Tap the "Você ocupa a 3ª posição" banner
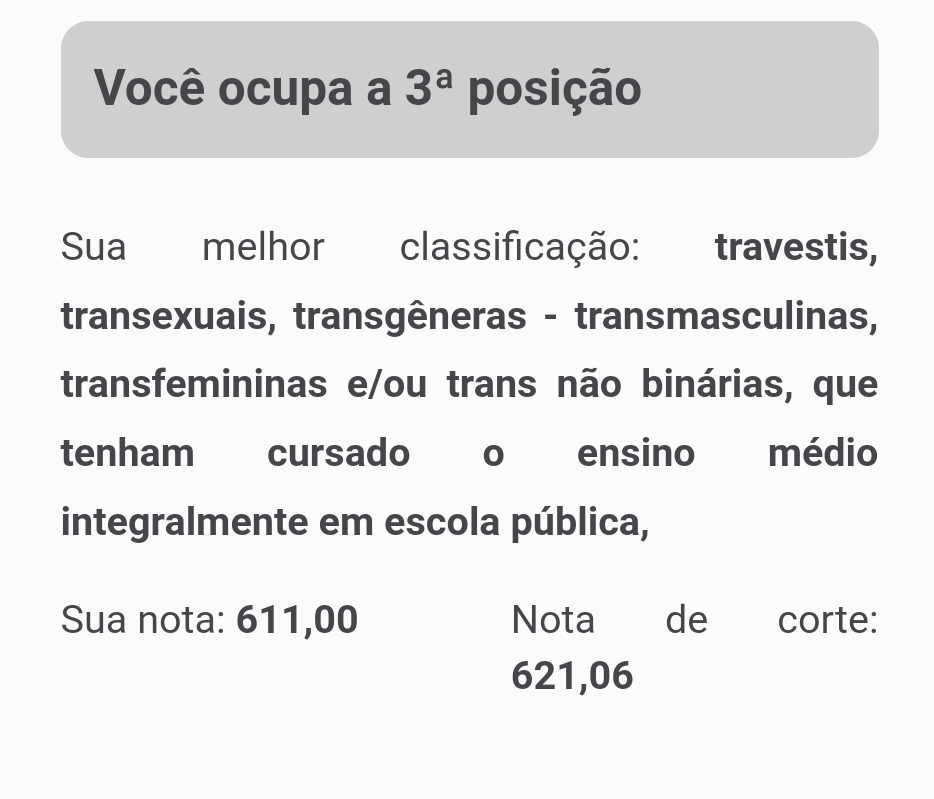Viewport: 934px width, 799px height. (469, 89)
